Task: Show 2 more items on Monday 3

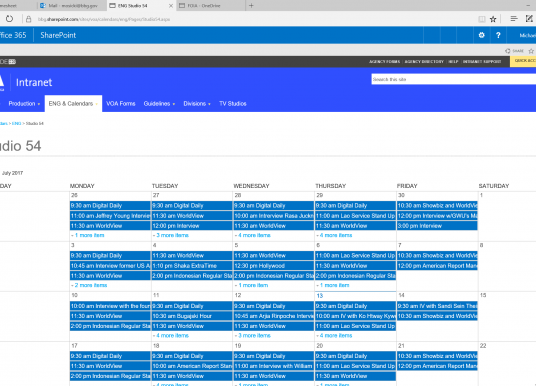Action: (x=89, y=285)
